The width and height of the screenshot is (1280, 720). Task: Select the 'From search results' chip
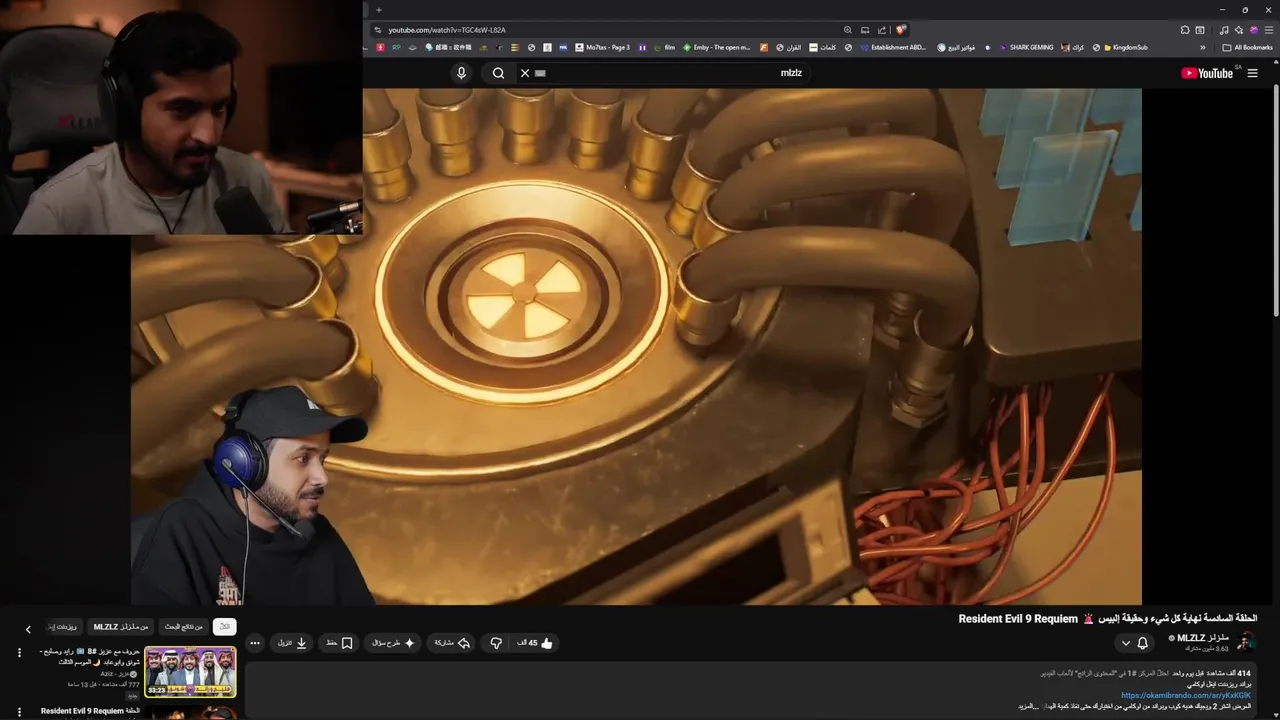(x=184, y=627)
